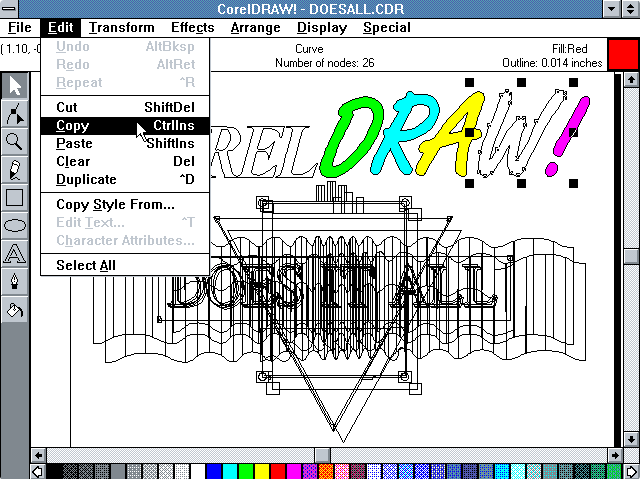Pick the blue swatch in the palette

coord(213,471)
